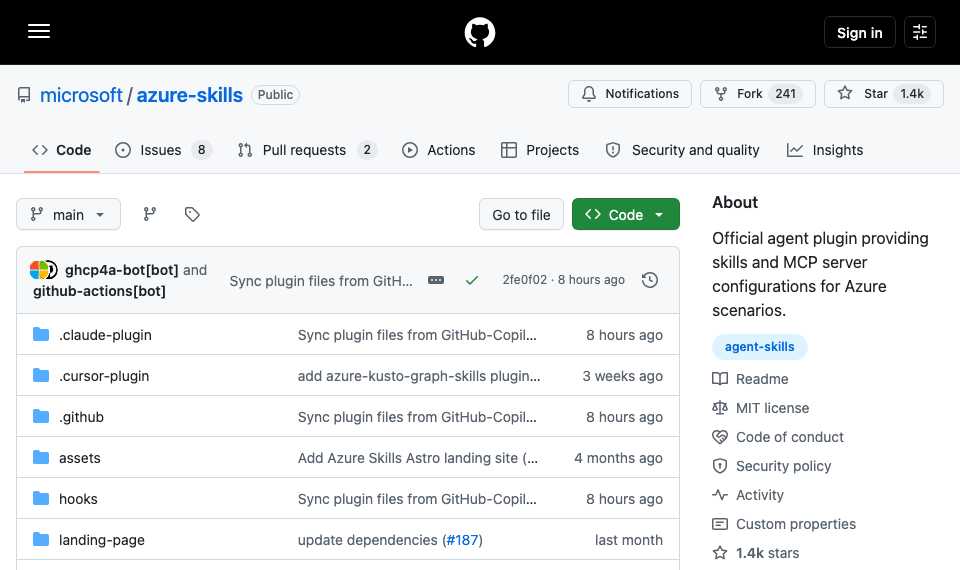Screen dimensions: 960x570
Task: Click the hooks row commit message
Action: pyautogui.click(x=417, y=499)
